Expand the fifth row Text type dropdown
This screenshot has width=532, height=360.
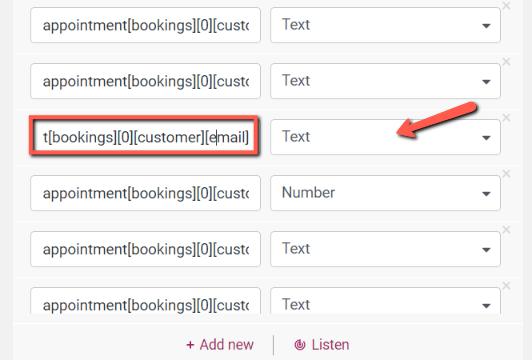(385, 249)
